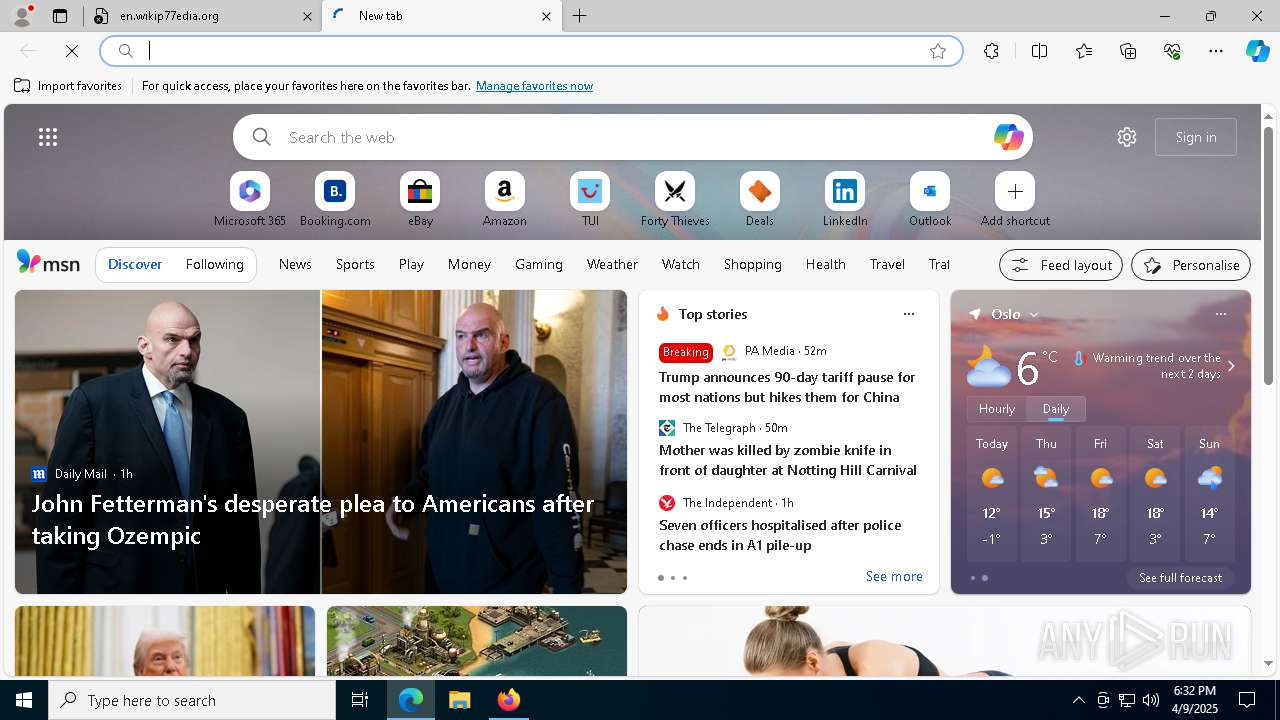Screen dimensions: 1280x720
Task: Toggle Split screen in the toolbar
Action: [x=1039, y=51]
